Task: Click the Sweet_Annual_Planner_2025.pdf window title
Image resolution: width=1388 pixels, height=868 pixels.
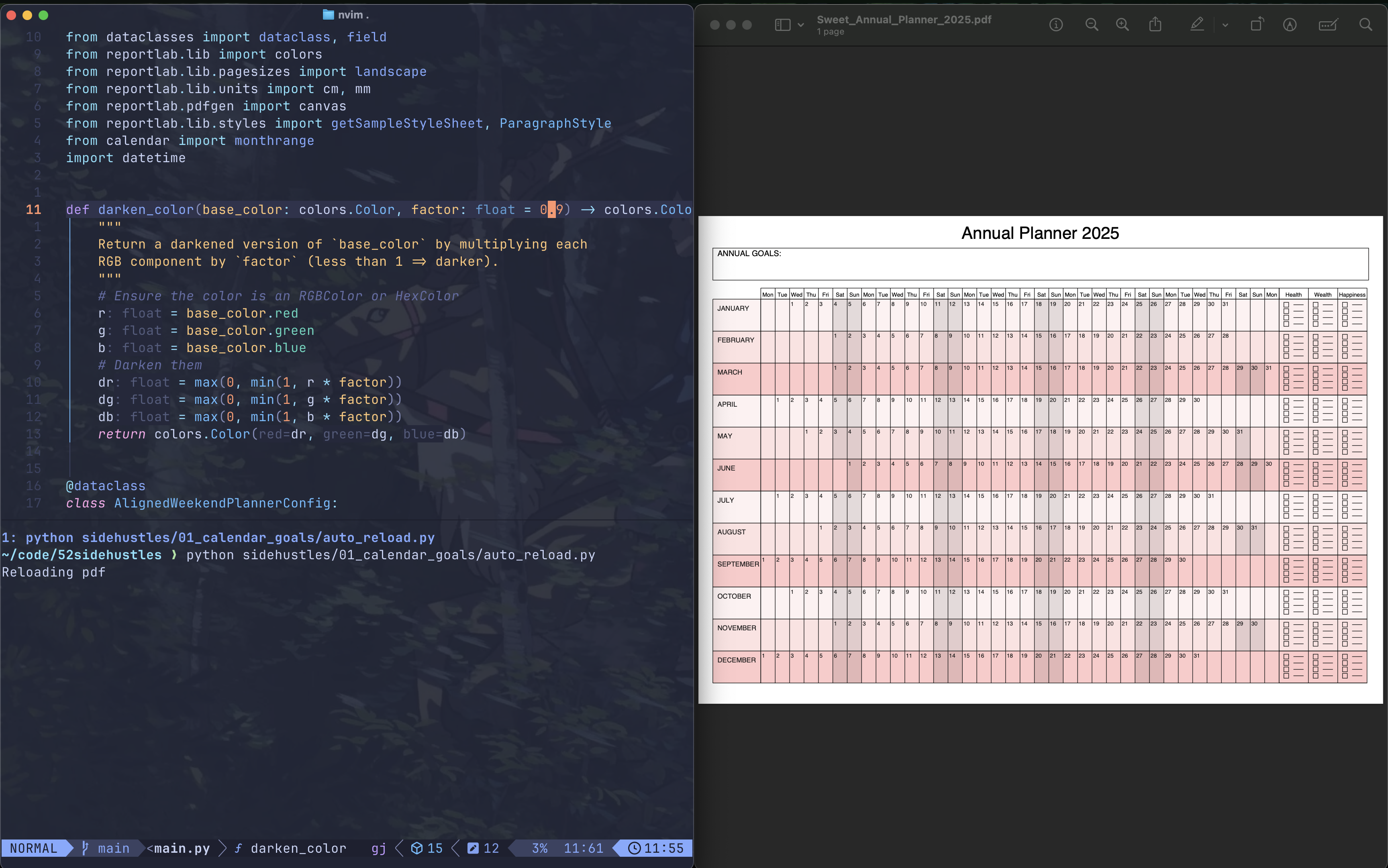Action: coord(904,20)
